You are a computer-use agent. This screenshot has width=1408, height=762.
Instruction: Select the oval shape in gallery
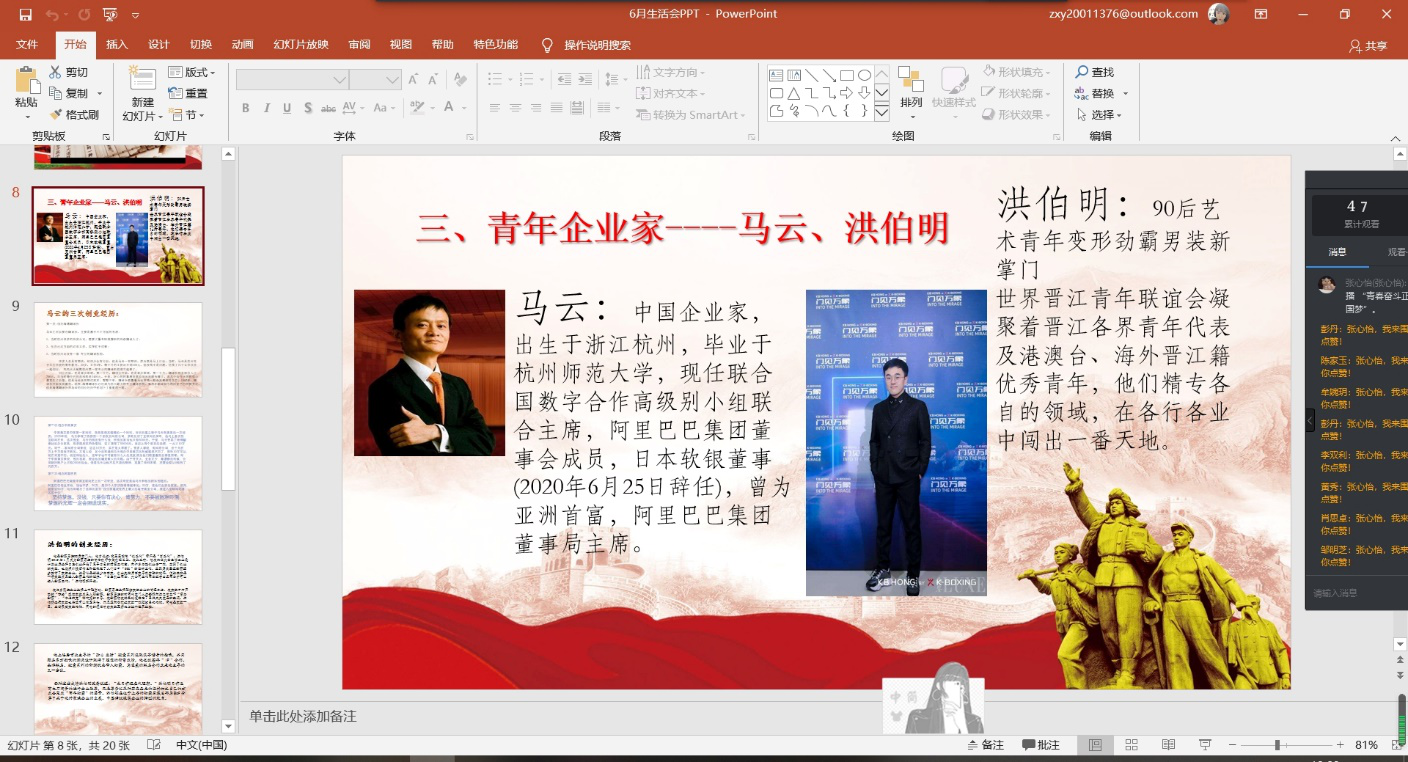(x=864, y=75)
